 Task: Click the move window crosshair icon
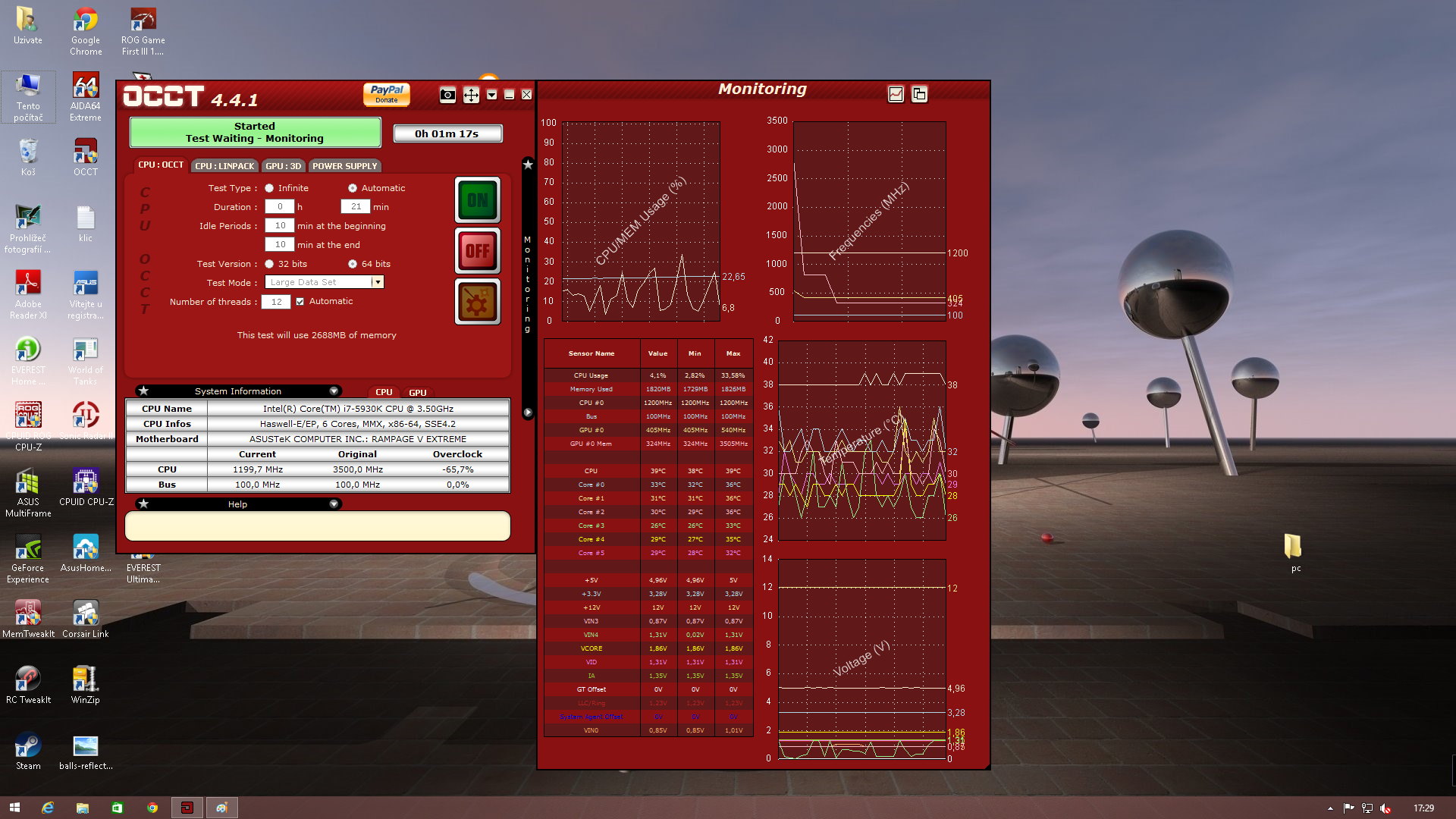point(471,95)
